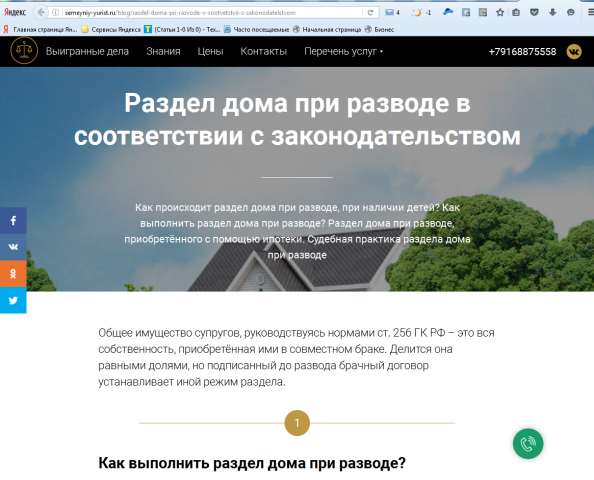Open the Yandex mail icon showing 4
594x480 pixels.
[x=392, y=13]
